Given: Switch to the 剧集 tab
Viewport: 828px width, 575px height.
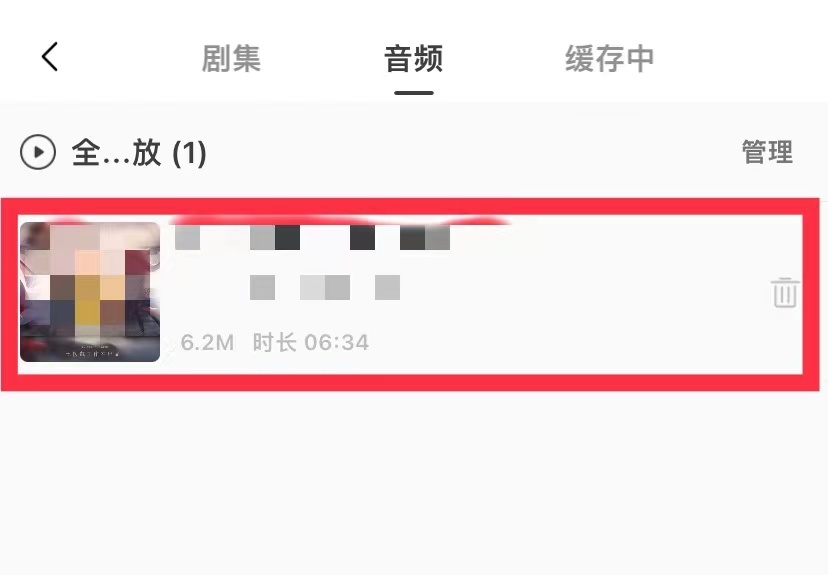Looking at the screenshot, I should 231,58.
